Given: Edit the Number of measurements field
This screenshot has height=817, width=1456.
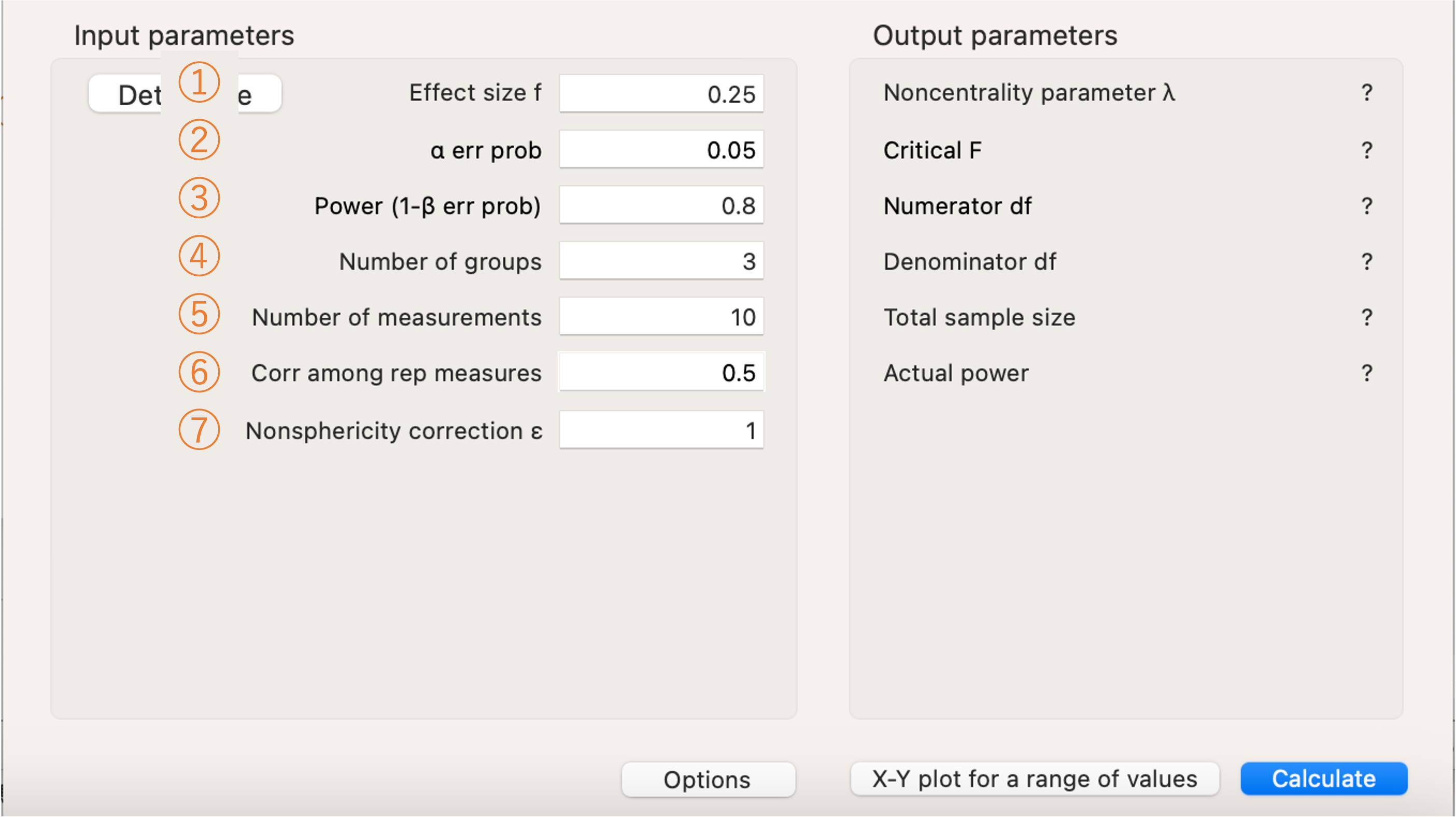Looking at the screenshot, I should [x=661, y=317].
